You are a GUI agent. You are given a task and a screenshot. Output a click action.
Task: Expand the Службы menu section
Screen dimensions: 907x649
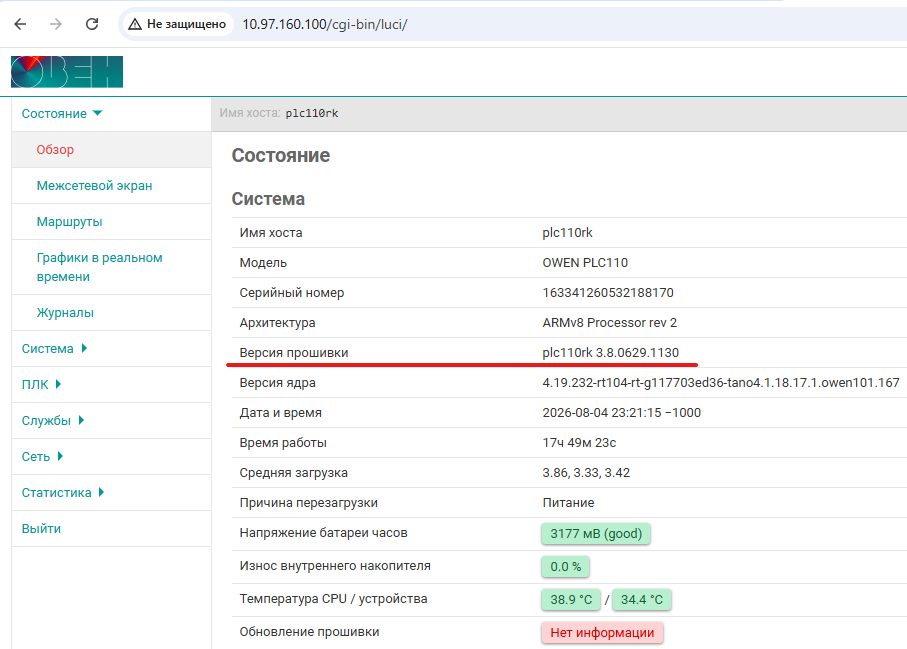tap(53, 421)
